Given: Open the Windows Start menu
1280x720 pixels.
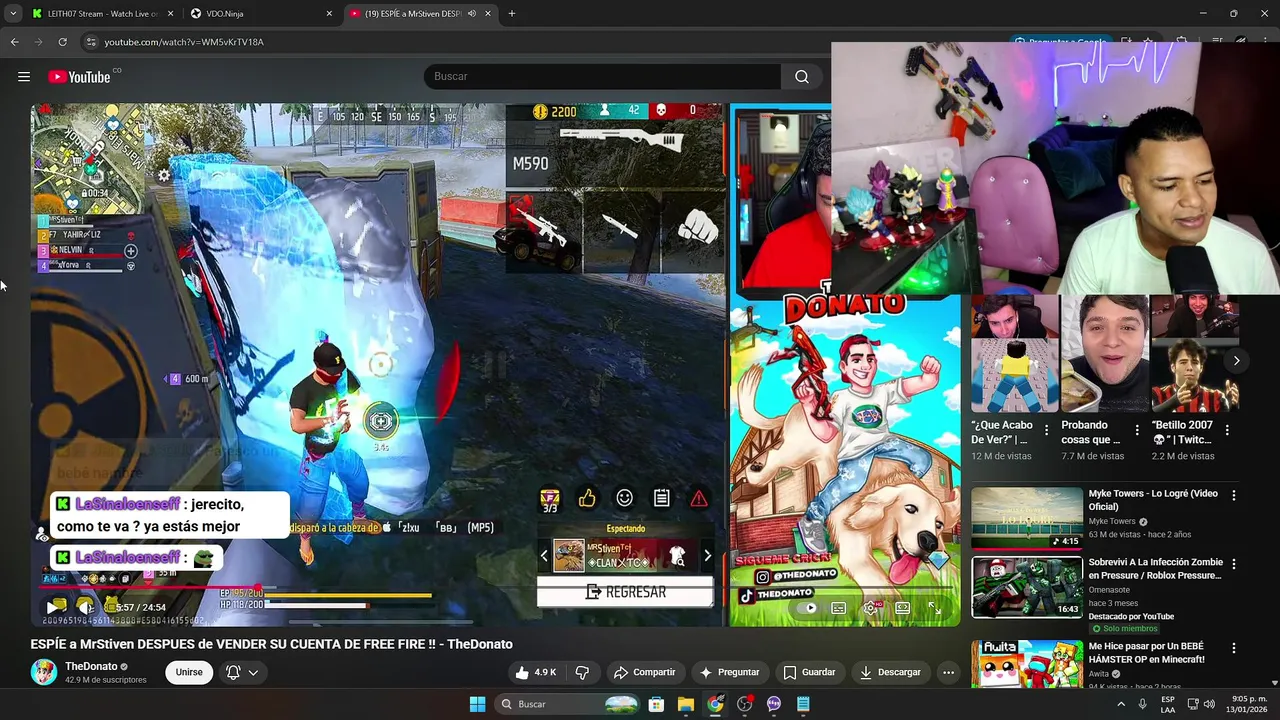Looking at the screenshot, I should pos(477,704).
